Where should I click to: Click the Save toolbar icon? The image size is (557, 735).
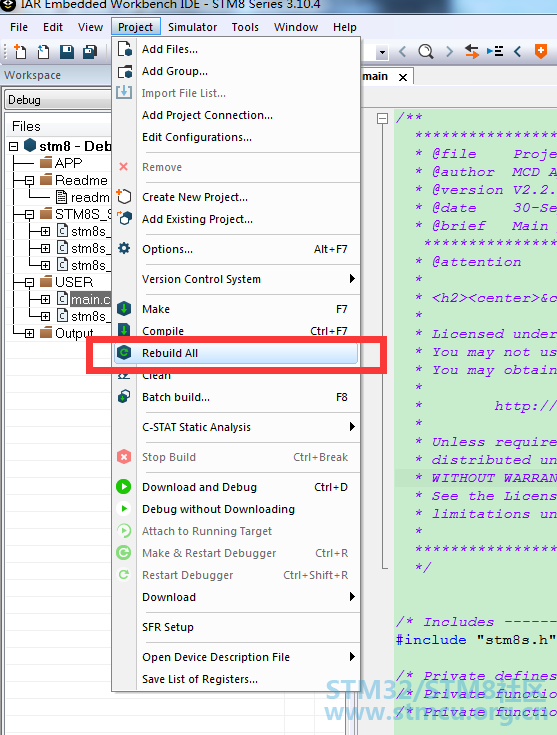point(67,52)
